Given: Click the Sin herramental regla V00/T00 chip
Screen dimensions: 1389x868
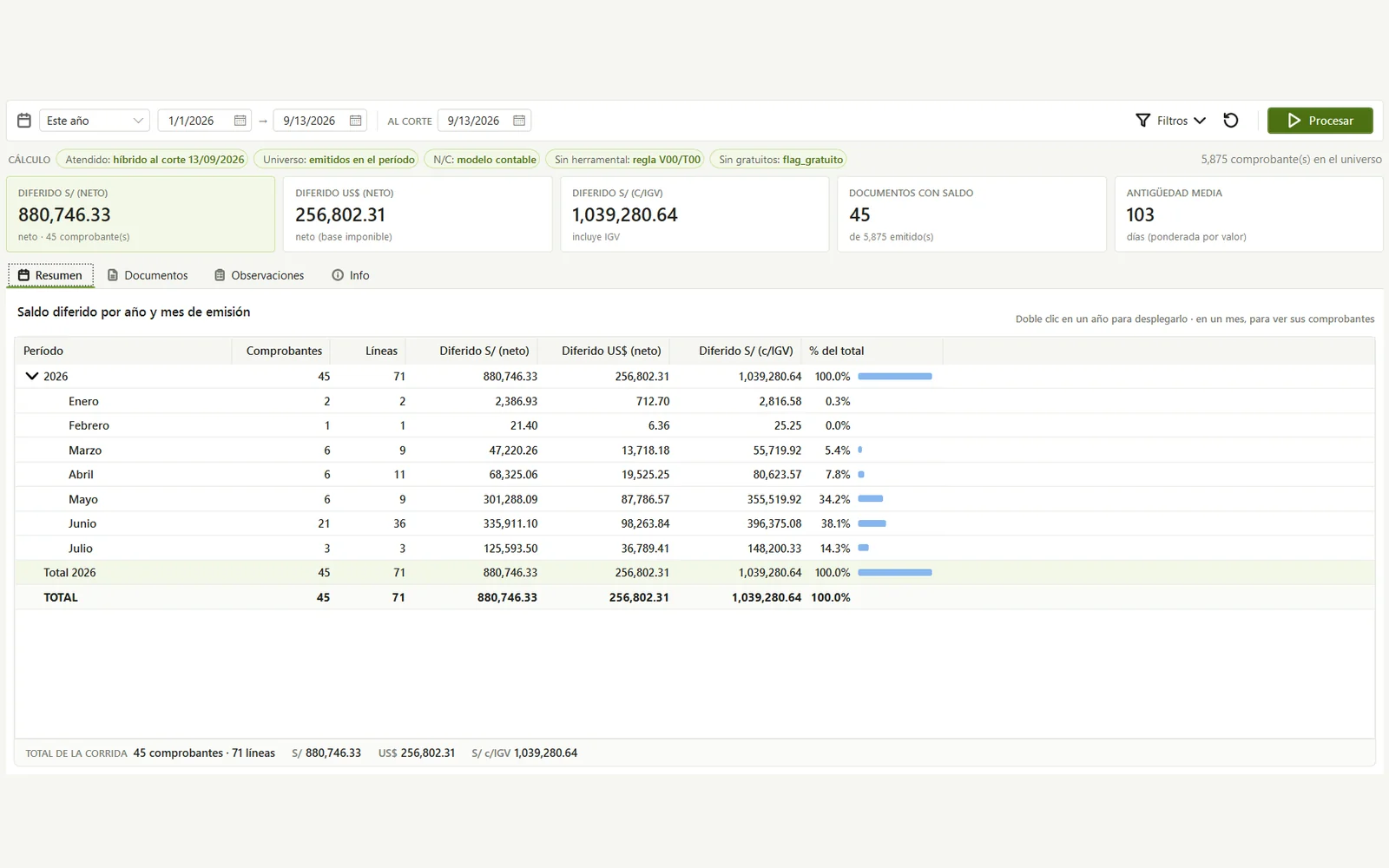Looking at the screenshot, I should [x=625, y=160].
